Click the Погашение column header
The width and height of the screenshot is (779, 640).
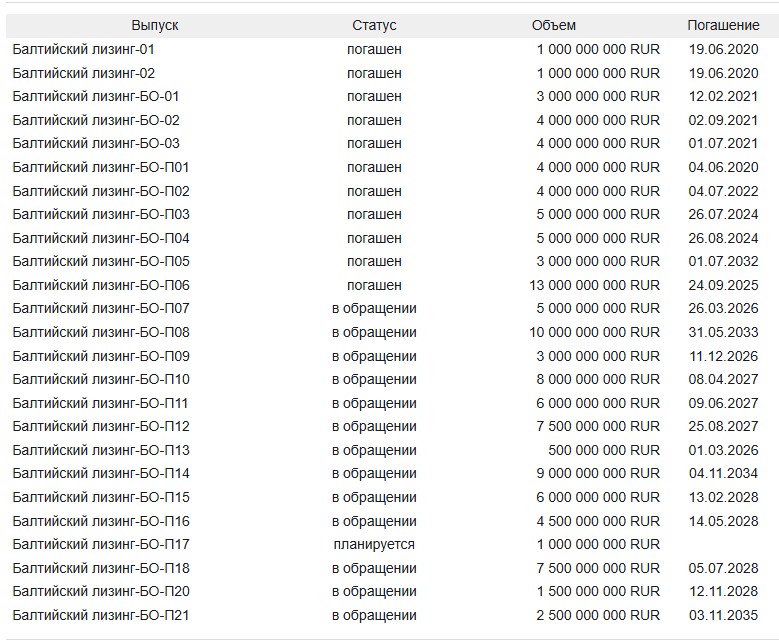pyautogui.click(x=723, y=25)
